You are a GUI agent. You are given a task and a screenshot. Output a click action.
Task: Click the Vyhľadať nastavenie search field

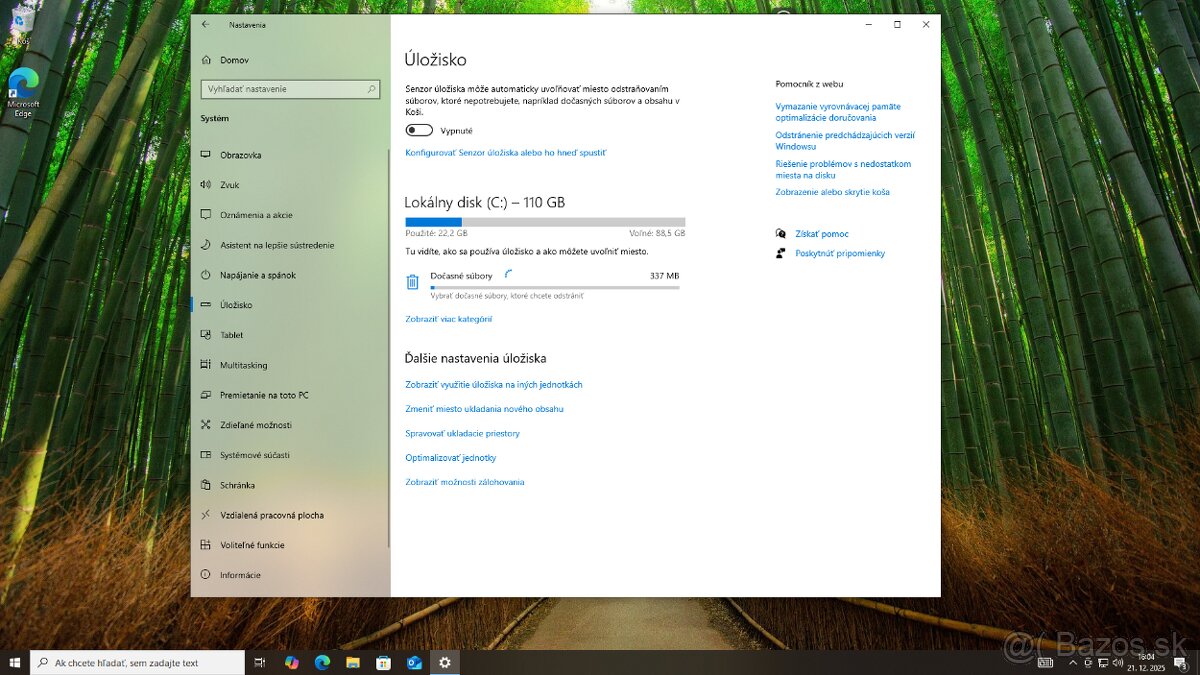point(283,89)
